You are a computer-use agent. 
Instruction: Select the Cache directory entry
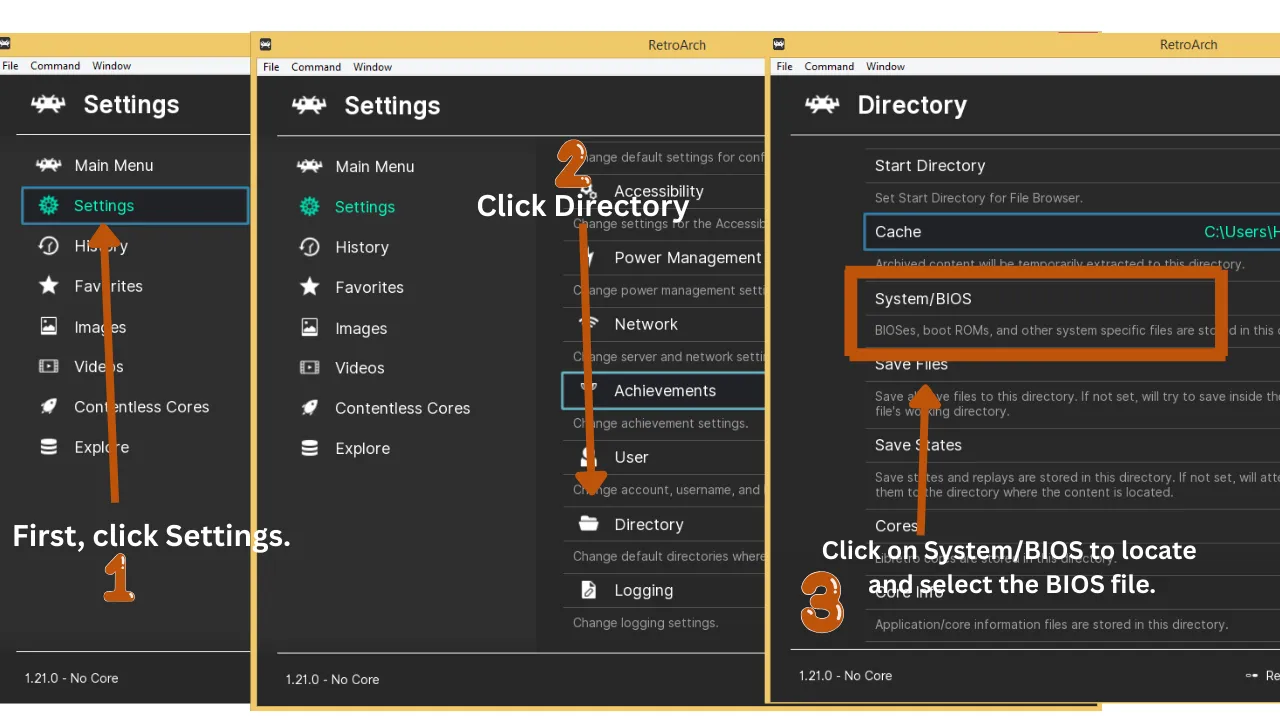1072,232
